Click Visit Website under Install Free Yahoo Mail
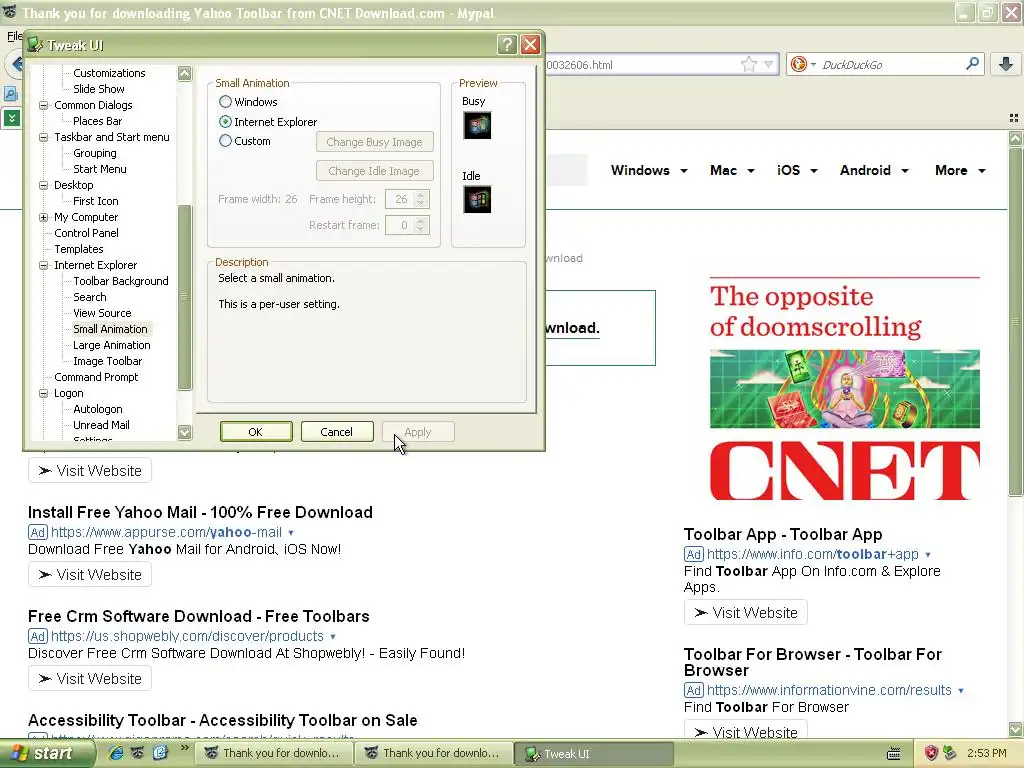Image resolution: width=1024 pixels, height=768 pixels. tap(90, 575)
